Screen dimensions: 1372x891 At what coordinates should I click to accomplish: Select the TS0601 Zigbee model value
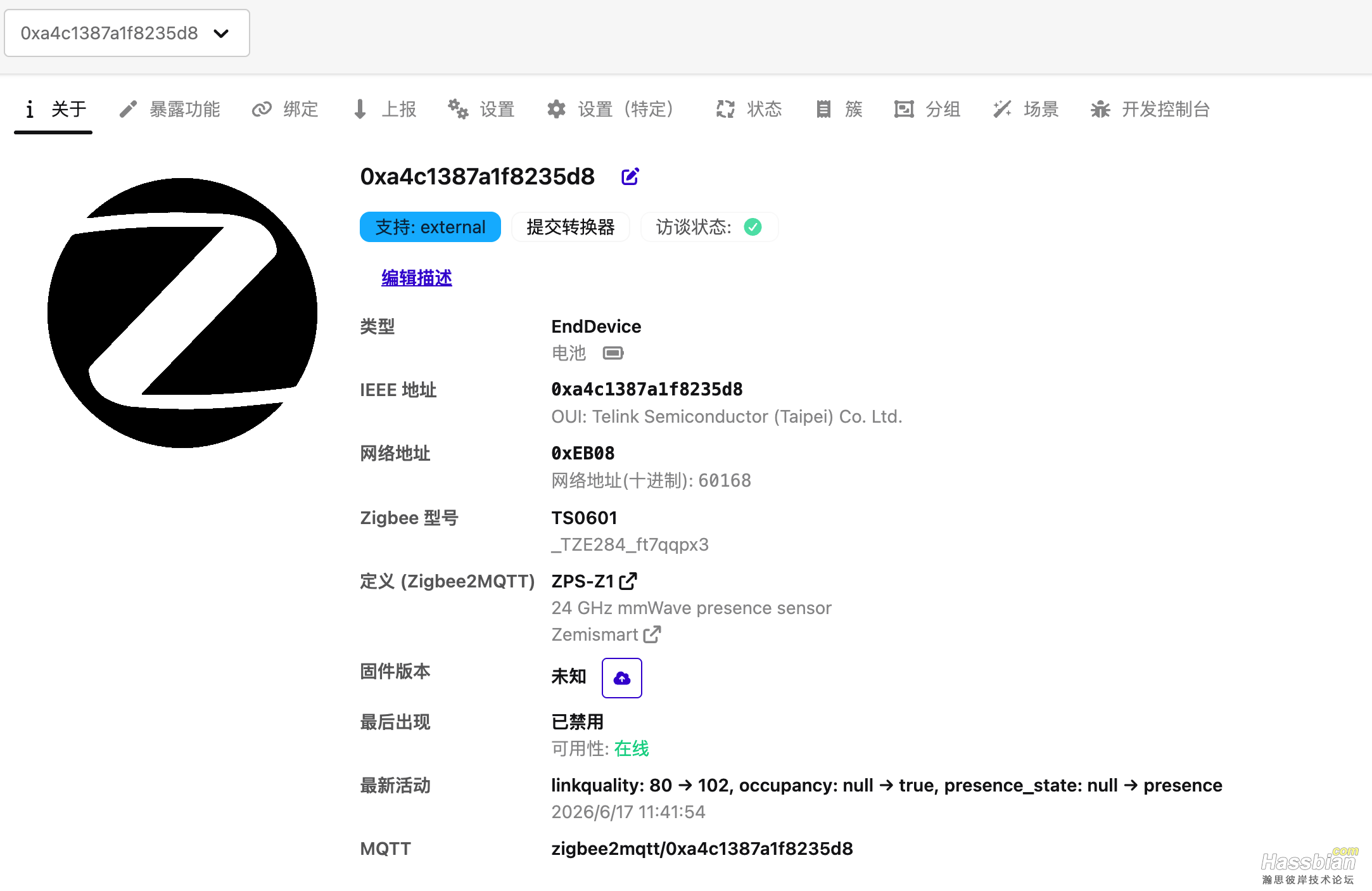[584, 518]
